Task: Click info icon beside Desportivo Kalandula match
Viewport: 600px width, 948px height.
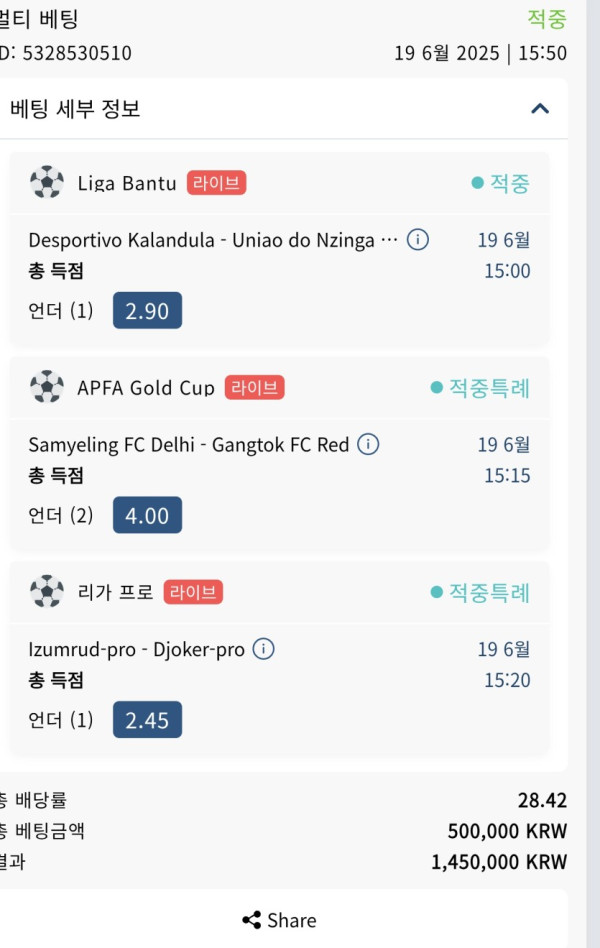Action: (418, 239)
